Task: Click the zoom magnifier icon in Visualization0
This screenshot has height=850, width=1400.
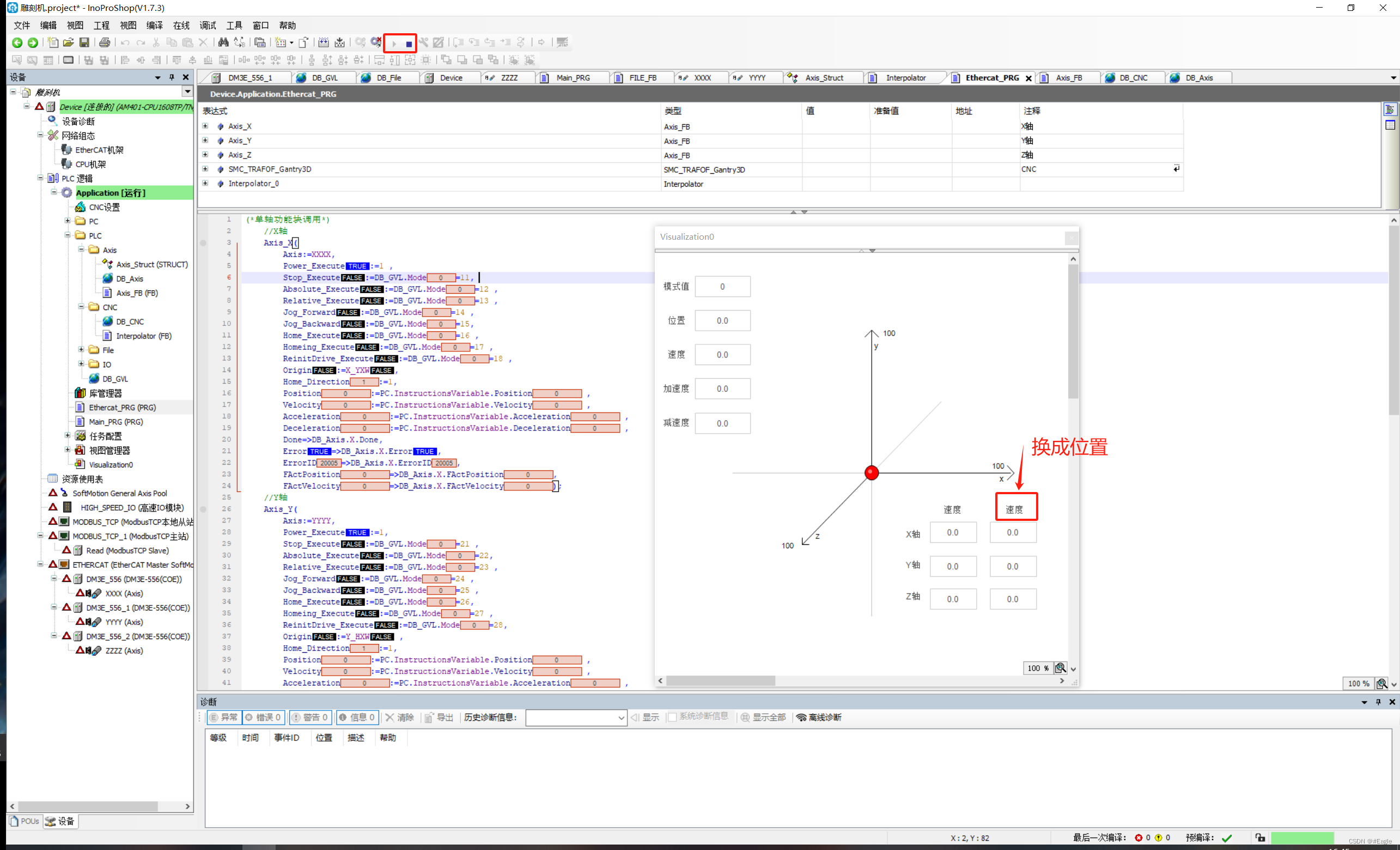Action: 1060,668
